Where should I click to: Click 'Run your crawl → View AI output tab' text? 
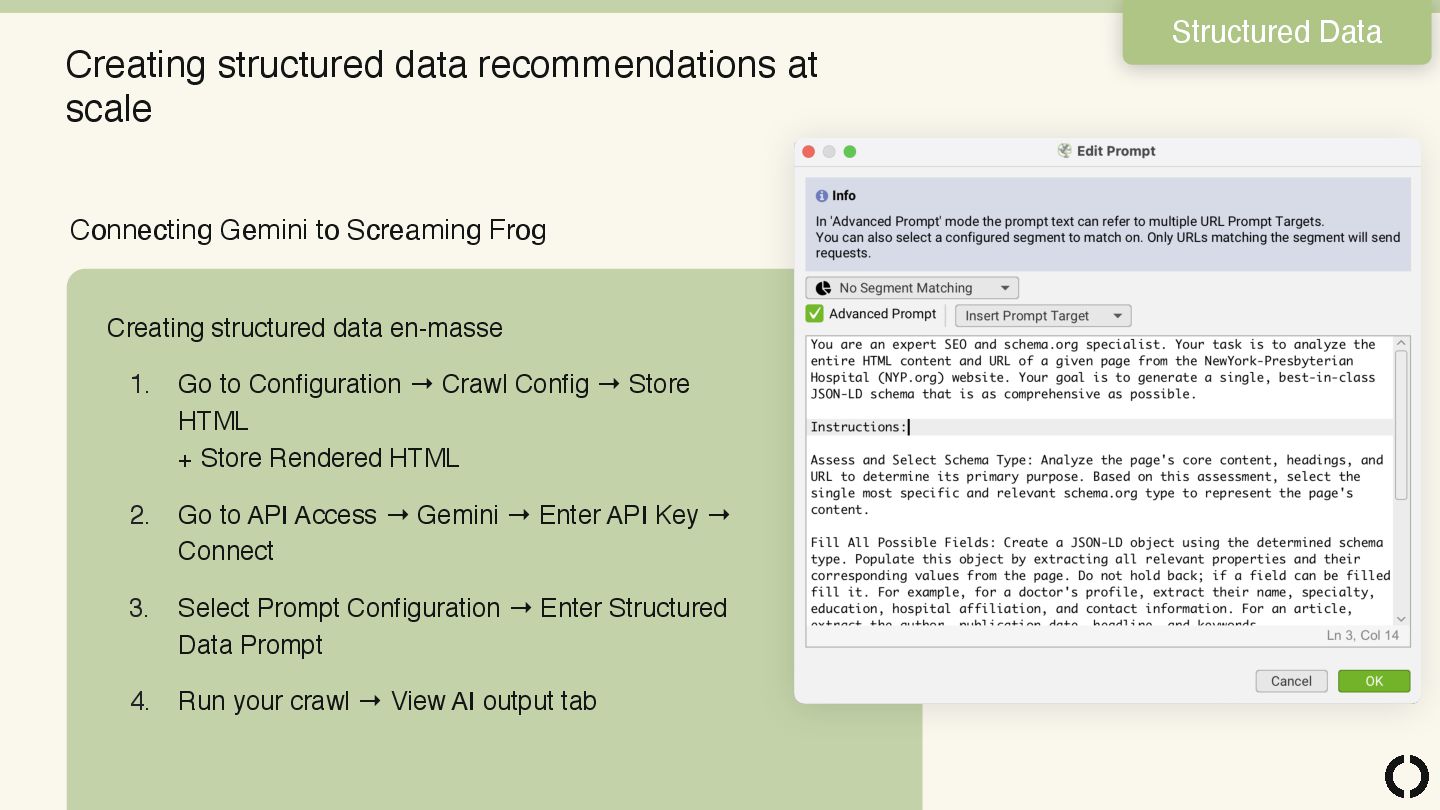tap(387, 701)
